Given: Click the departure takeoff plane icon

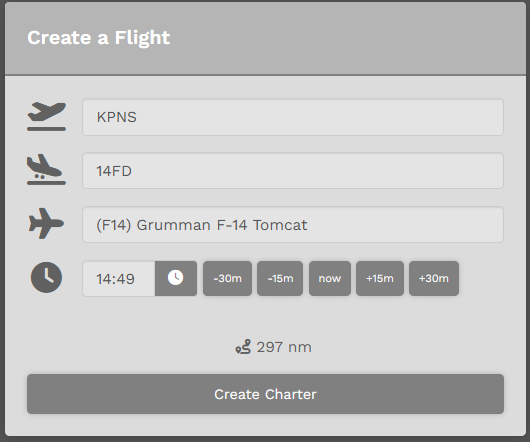Looking at the screenshot, I should pos(46,117).
